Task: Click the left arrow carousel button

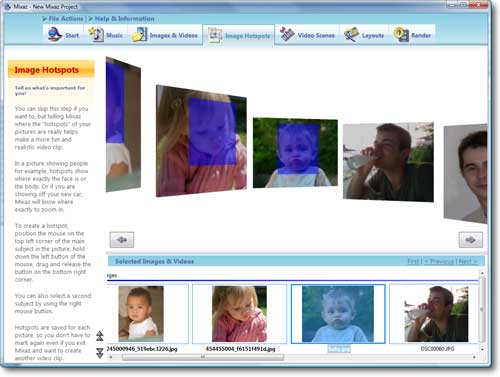Action: click(122, 240)
